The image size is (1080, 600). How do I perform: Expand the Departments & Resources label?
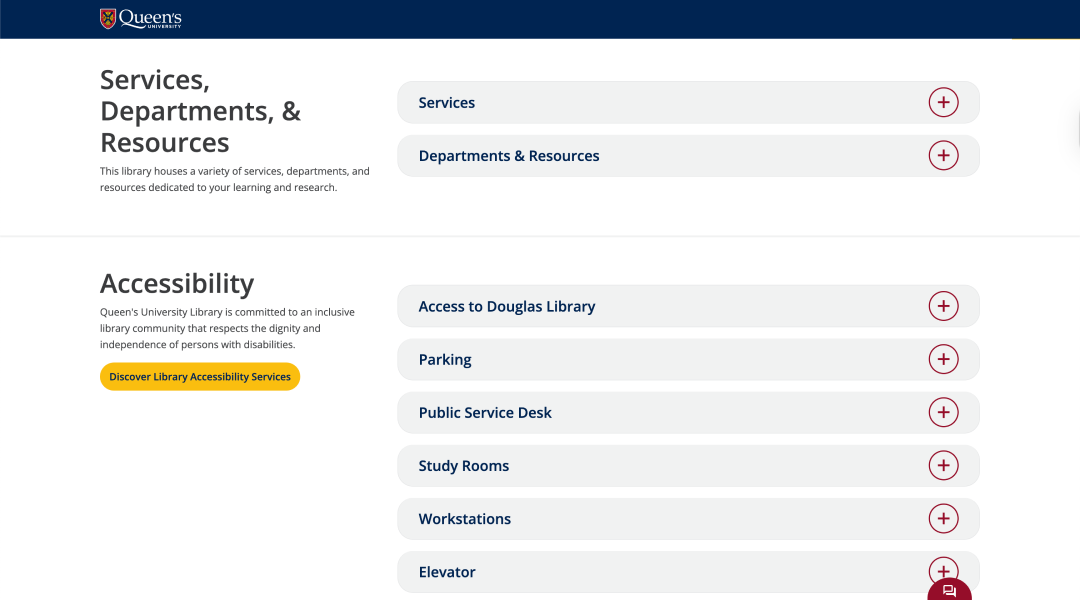tap(509, 156)
